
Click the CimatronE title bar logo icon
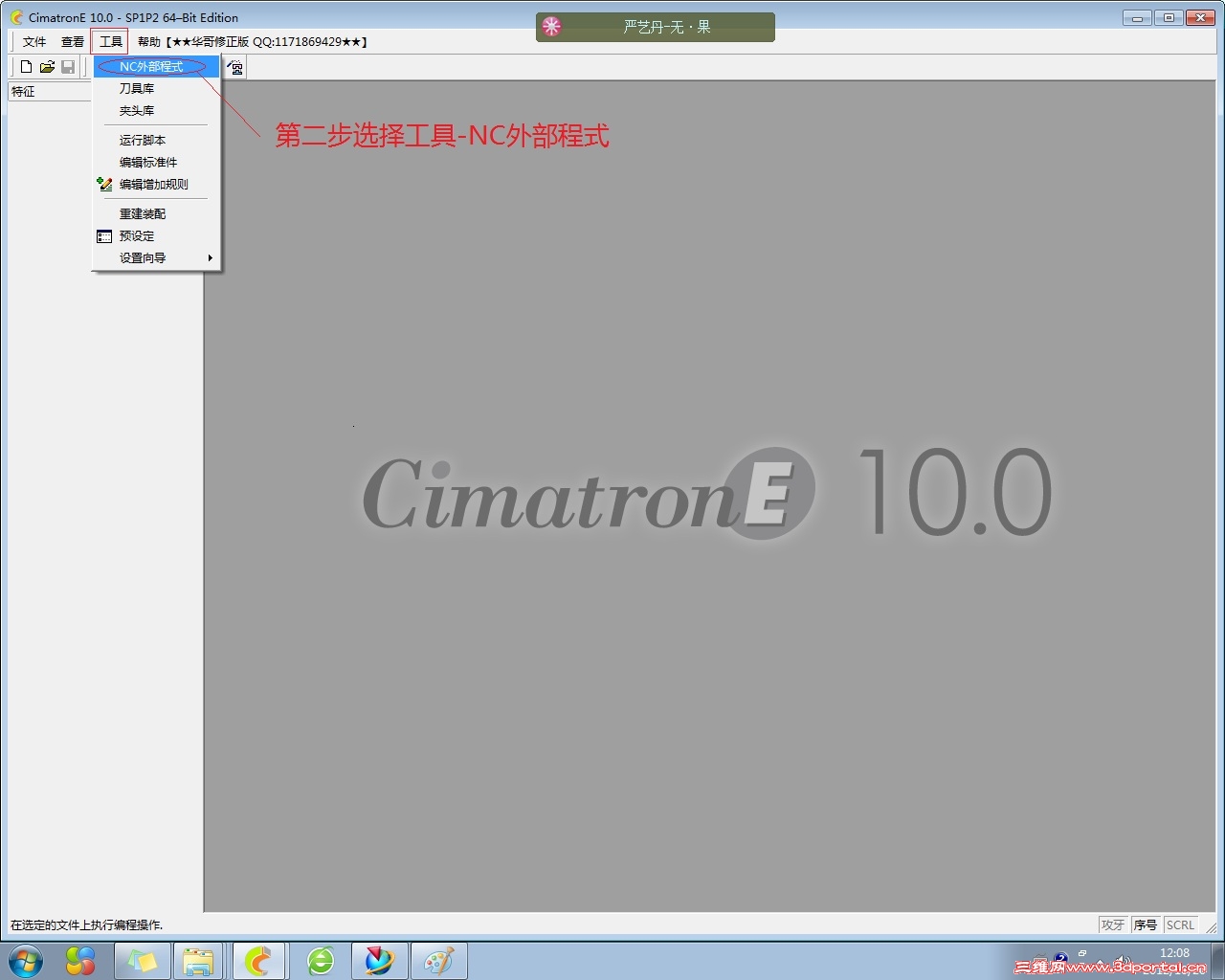(16, 17)
